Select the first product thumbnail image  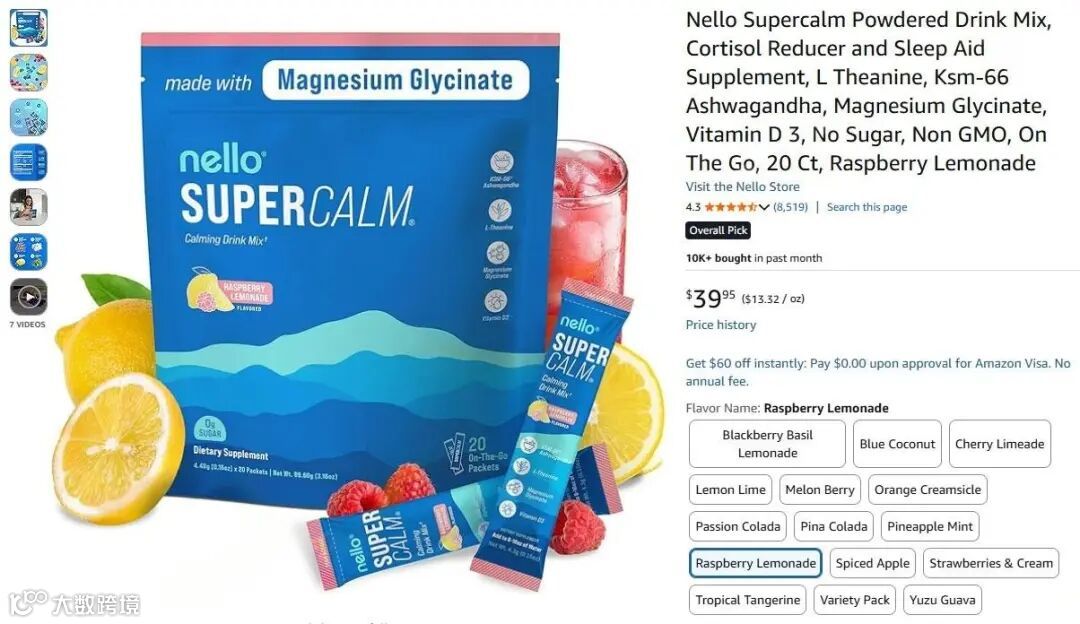point(28,28)
